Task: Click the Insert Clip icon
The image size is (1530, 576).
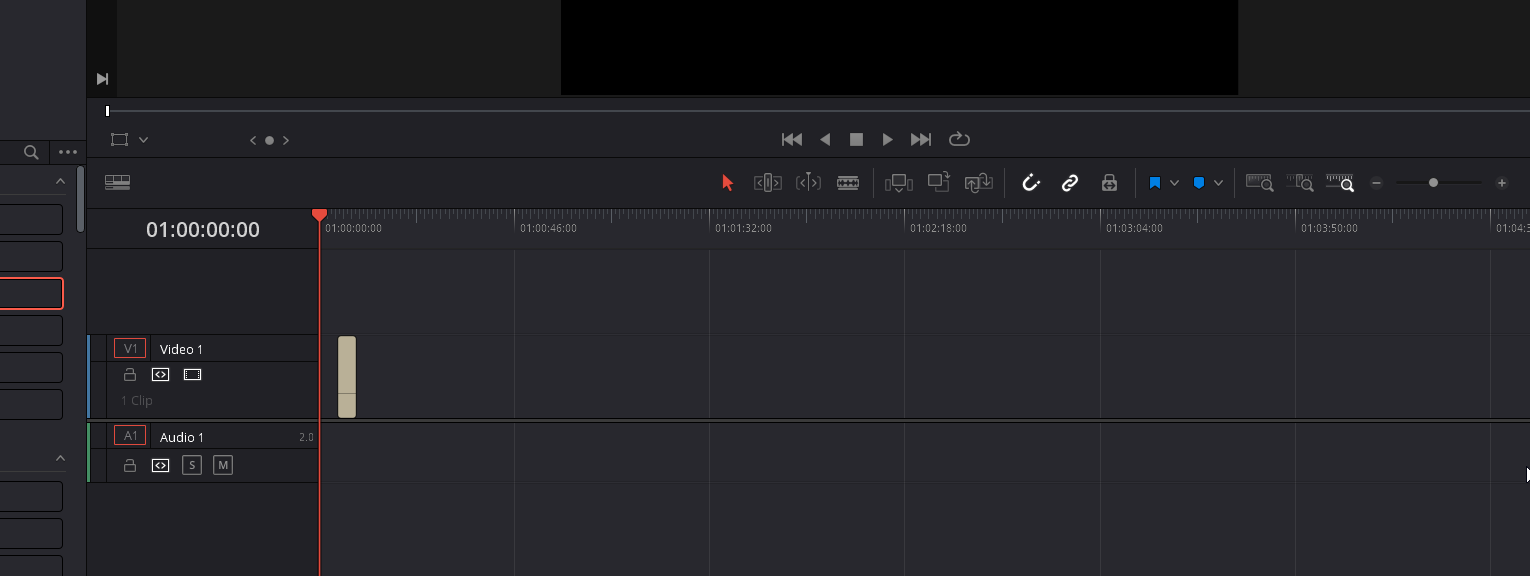Action: pyautogui.click(x=899, y=183)
